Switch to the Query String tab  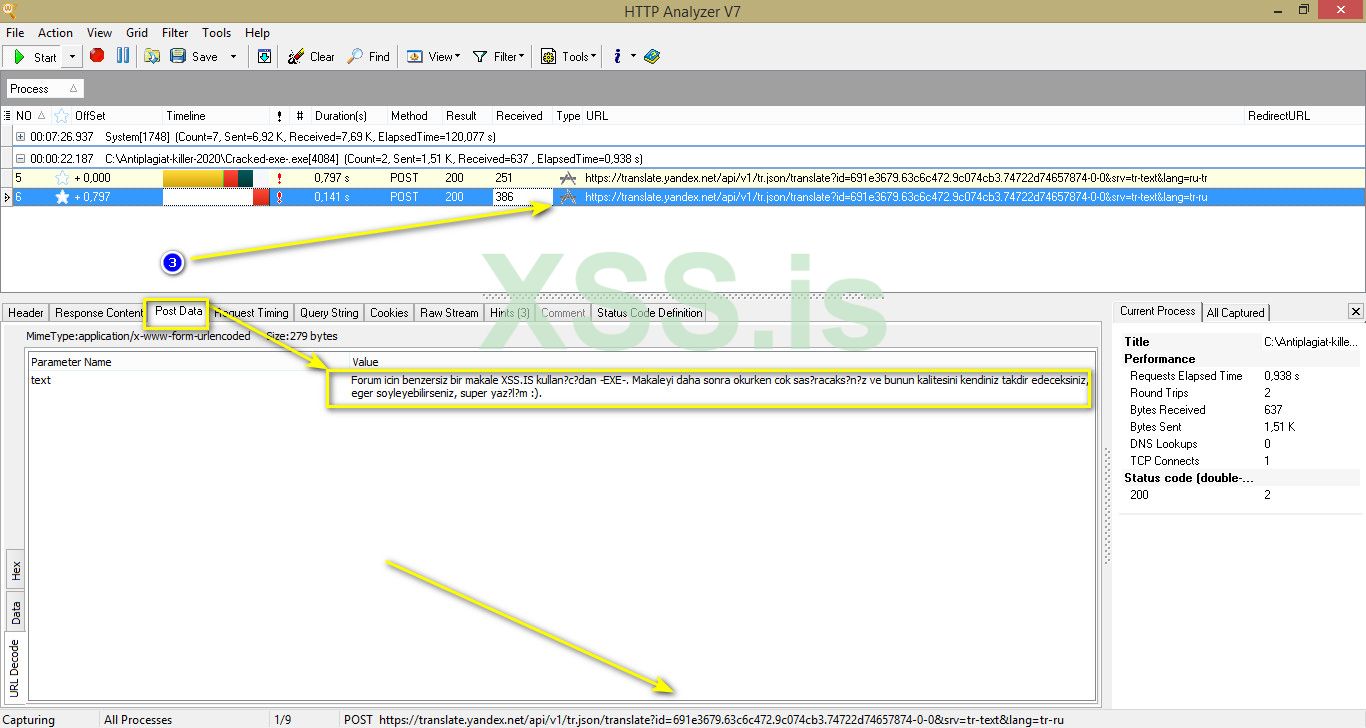tap(329, 313)
